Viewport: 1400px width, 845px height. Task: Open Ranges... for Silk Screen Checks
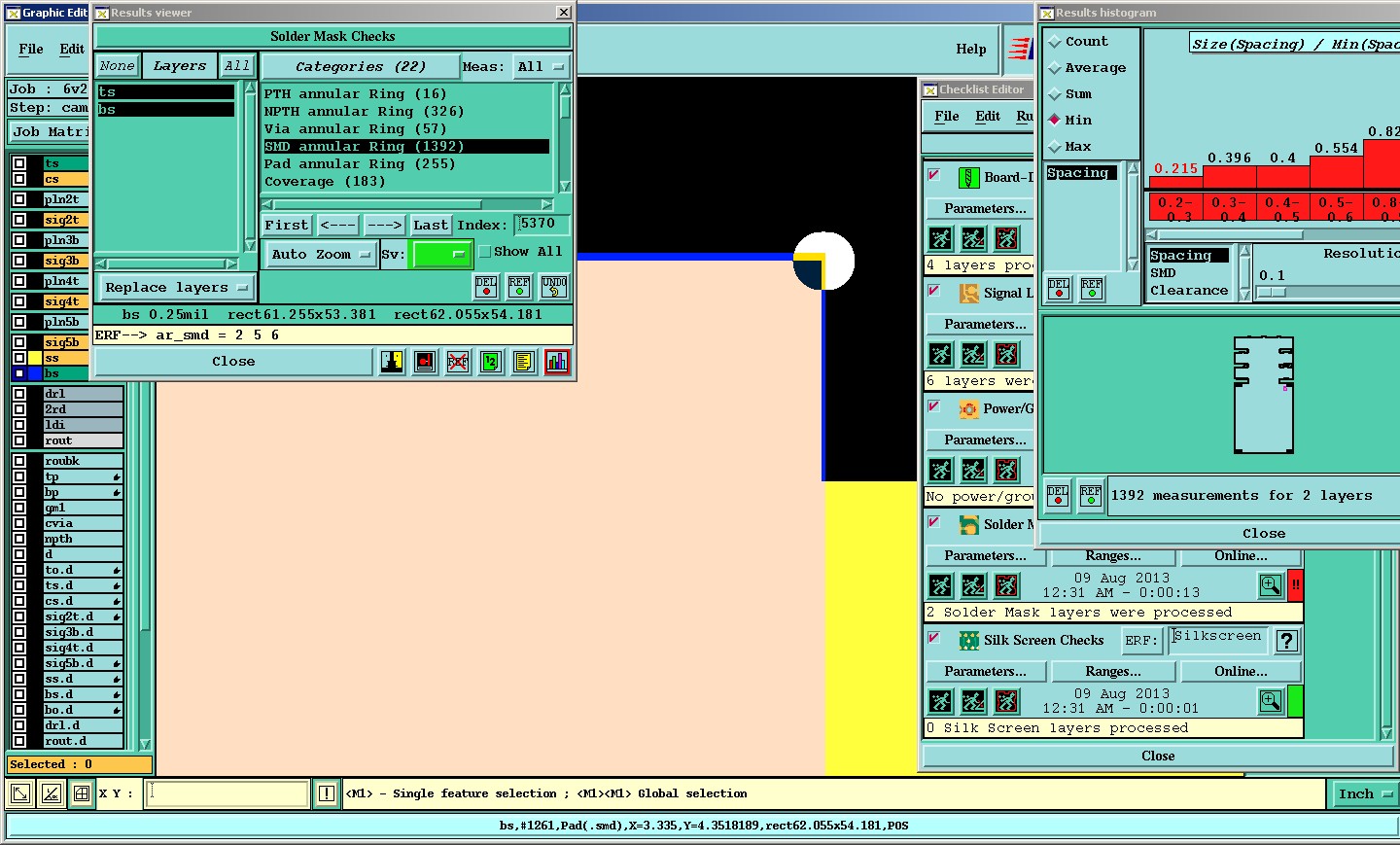point(1113,671)
